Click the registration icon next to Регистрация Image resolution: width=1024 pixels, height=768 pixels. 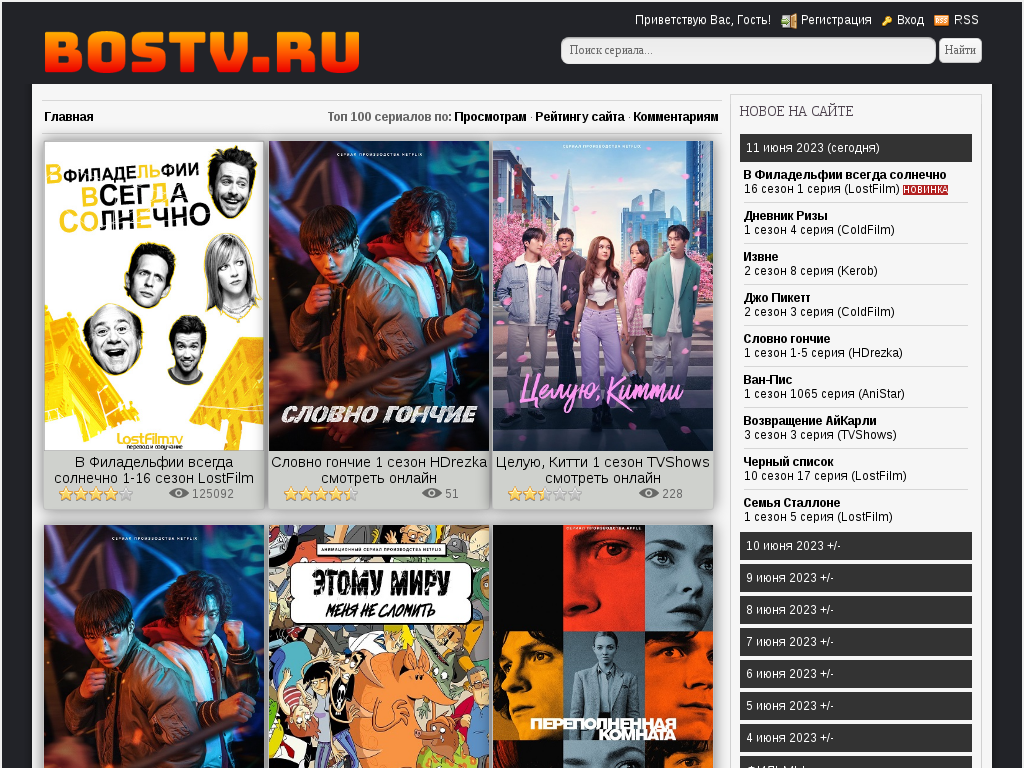[x=789, y=21]
